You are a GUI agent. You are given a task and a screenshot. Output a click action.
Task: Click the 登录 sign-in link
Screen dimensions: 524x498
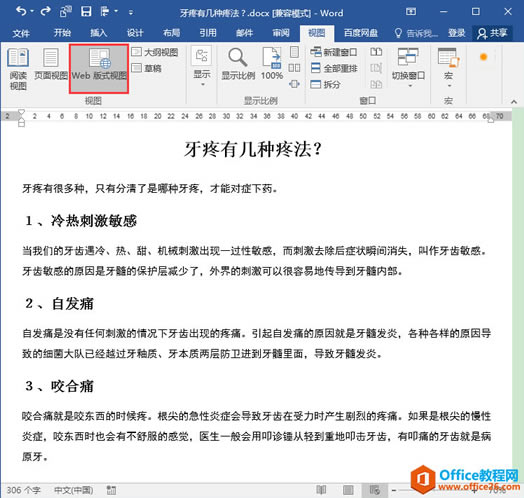(456, 33)
